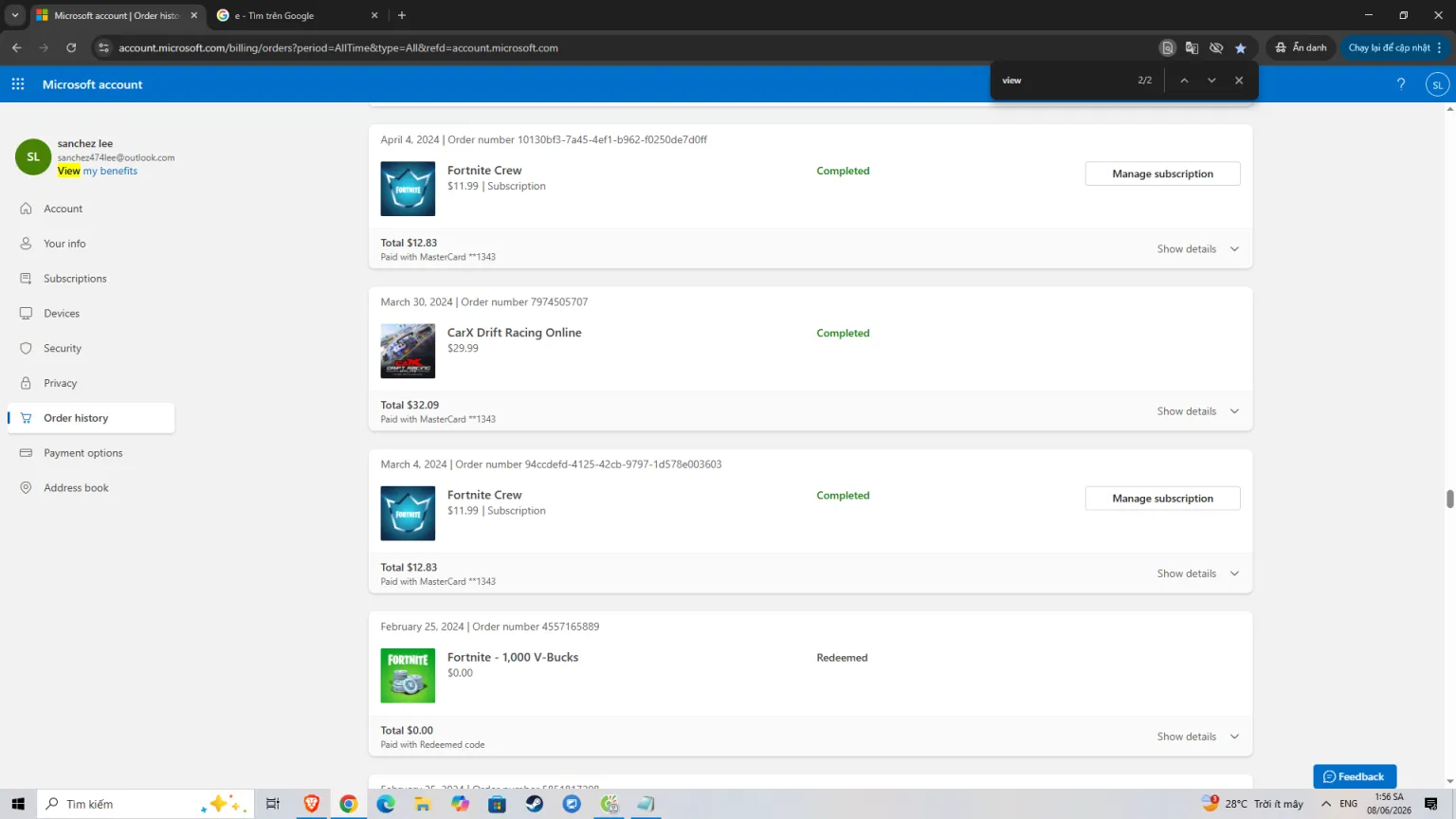Open Brave browser from the taskbar
Viewport: 1456px width, 819px height.
[x=311, y=804]
